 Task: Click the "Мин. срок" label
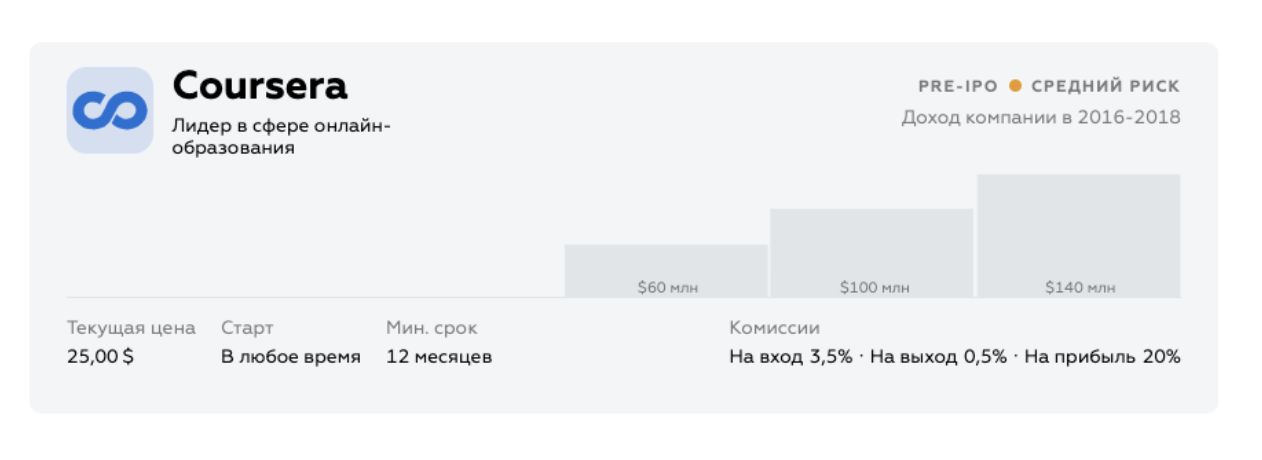(x=432, y=328)
